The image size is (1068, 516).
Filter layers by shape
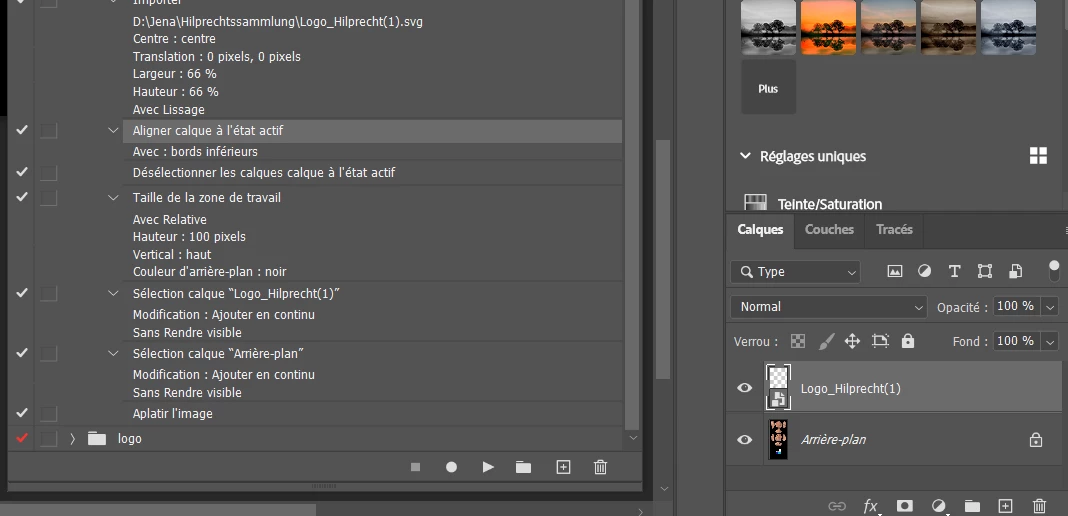(984, 271)
